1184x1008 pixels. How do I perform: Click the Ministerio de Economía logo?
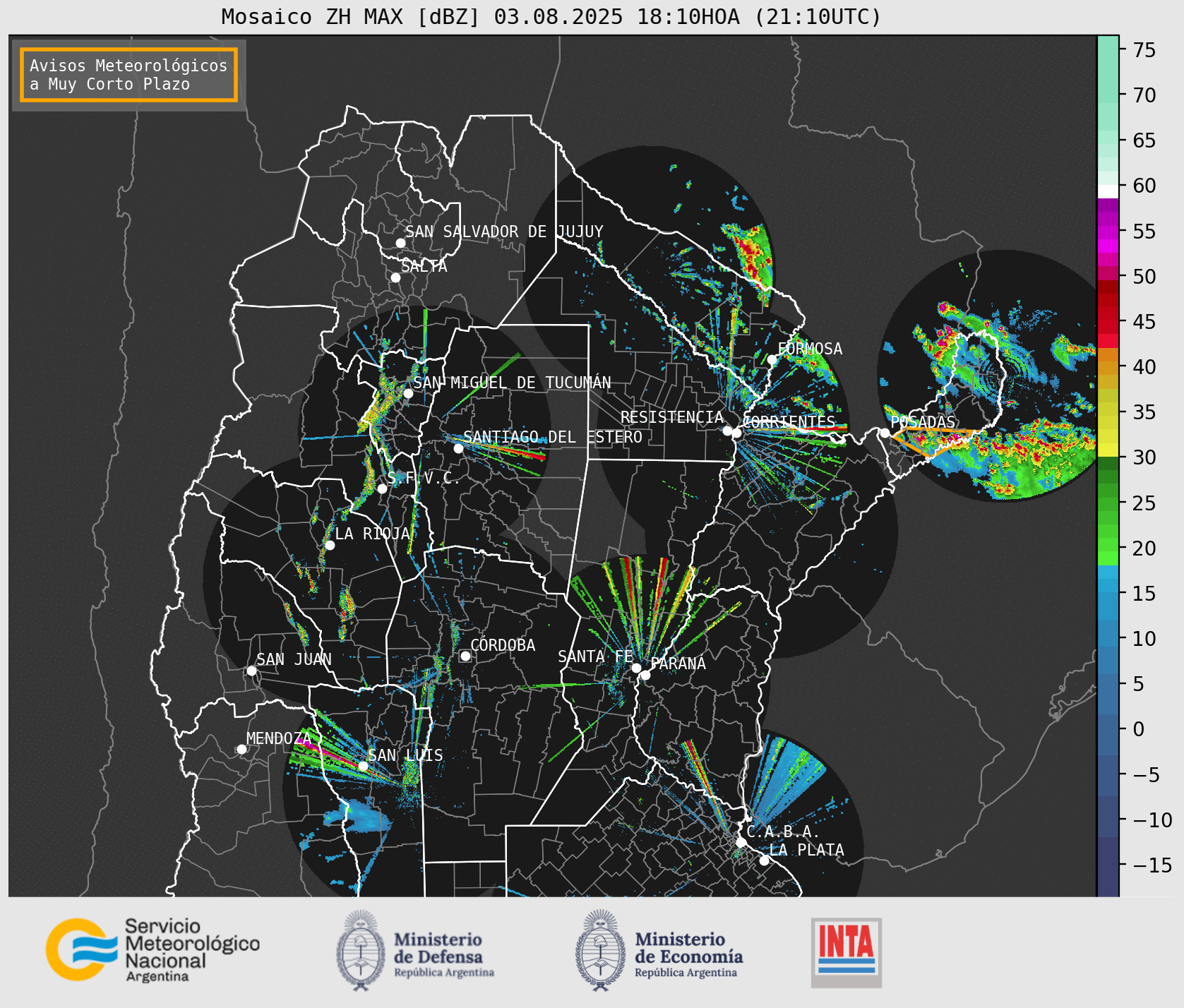tap(659, 950)
